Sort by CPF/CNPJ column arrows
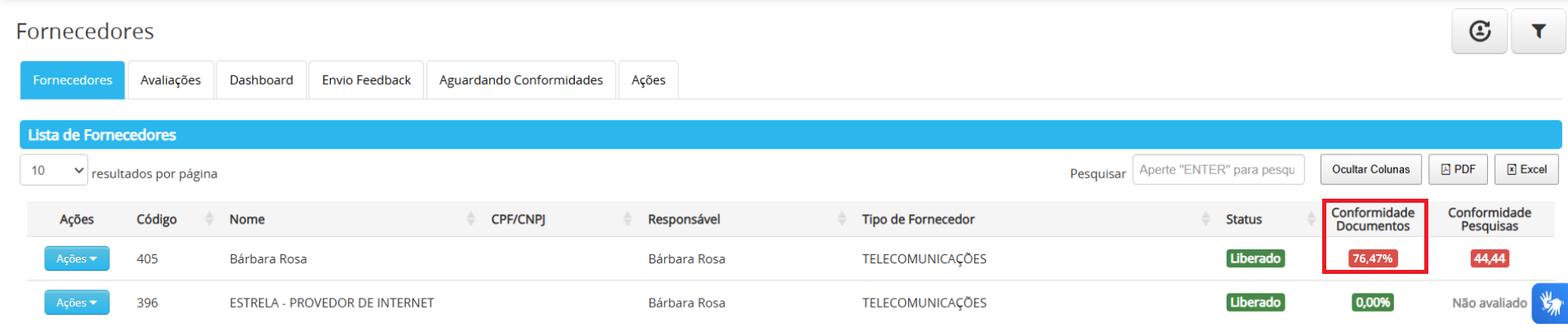This screenshot has width=1568, height=332. coord(627,219)
